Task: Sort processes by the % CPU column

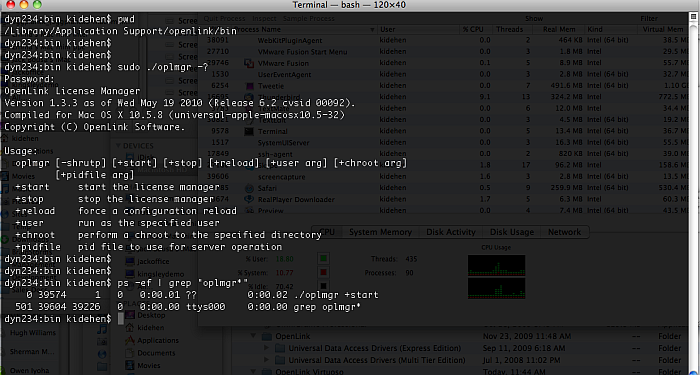Action: [476, 29]
